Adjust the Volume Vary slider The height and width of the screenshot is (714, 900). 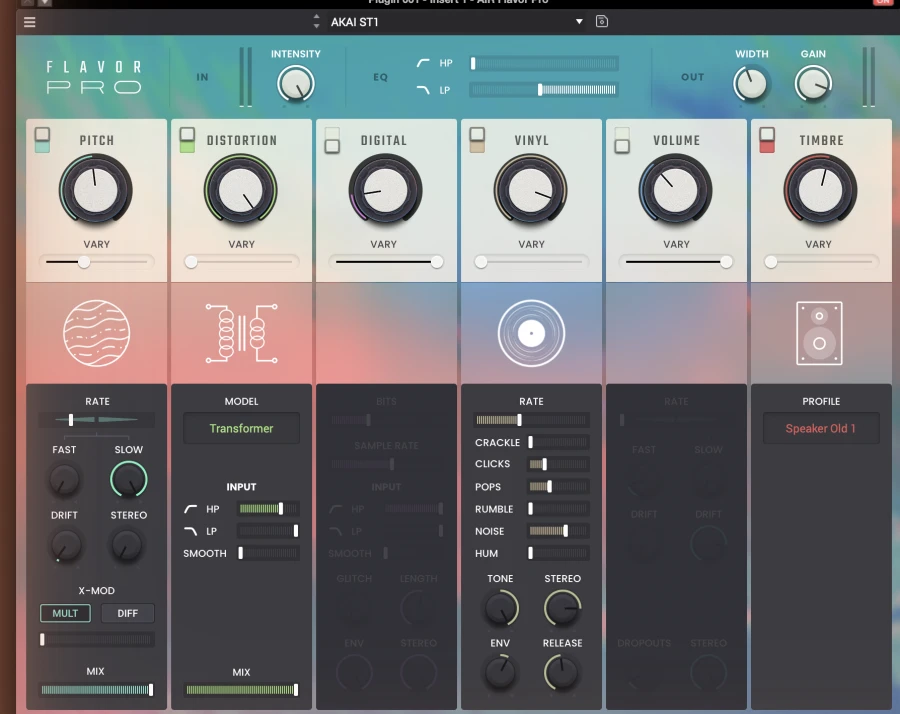[x=676, y=262]
